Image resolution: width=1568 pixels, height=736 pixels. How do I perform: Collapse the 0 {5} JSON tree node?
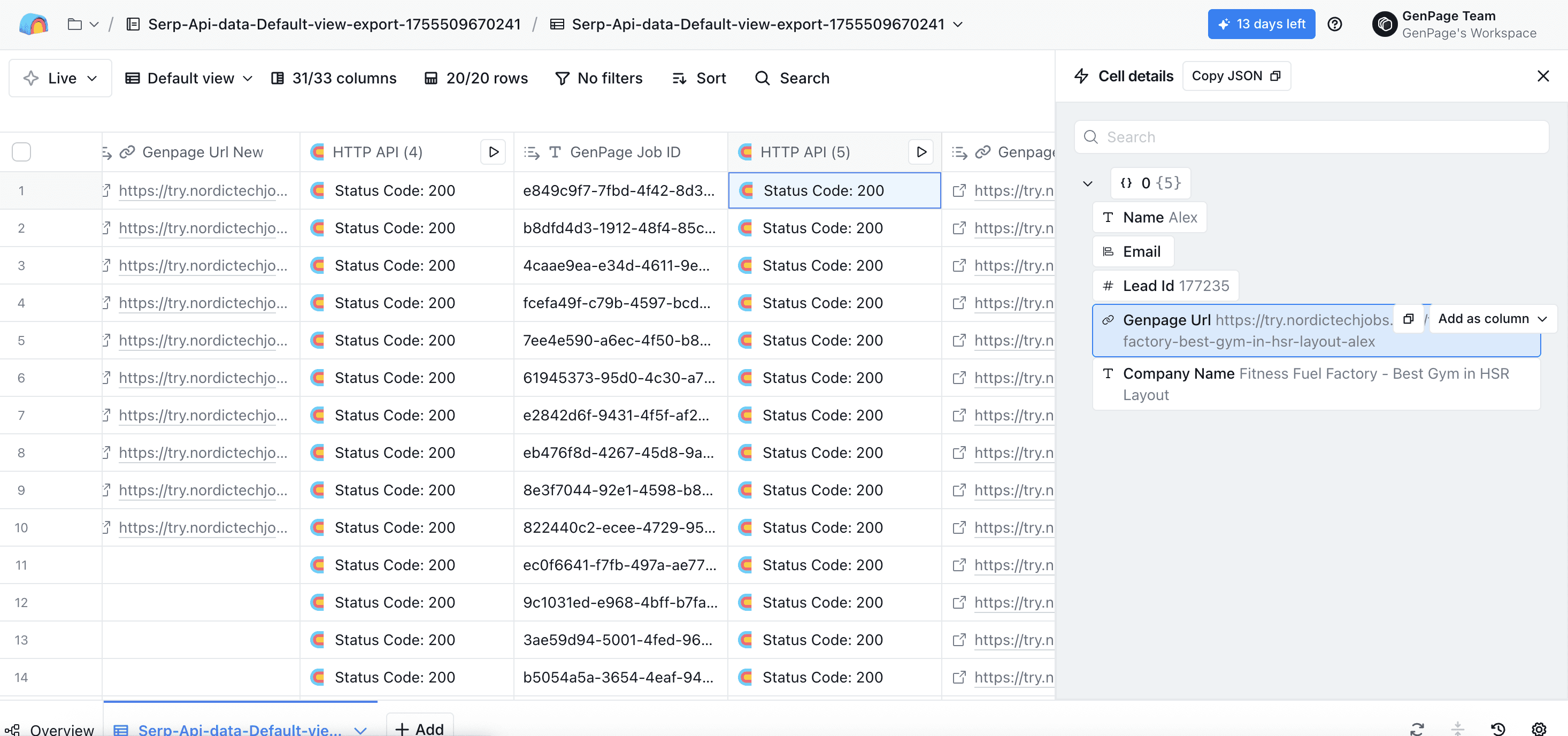pyautogui.click(x=1088, y=183)
